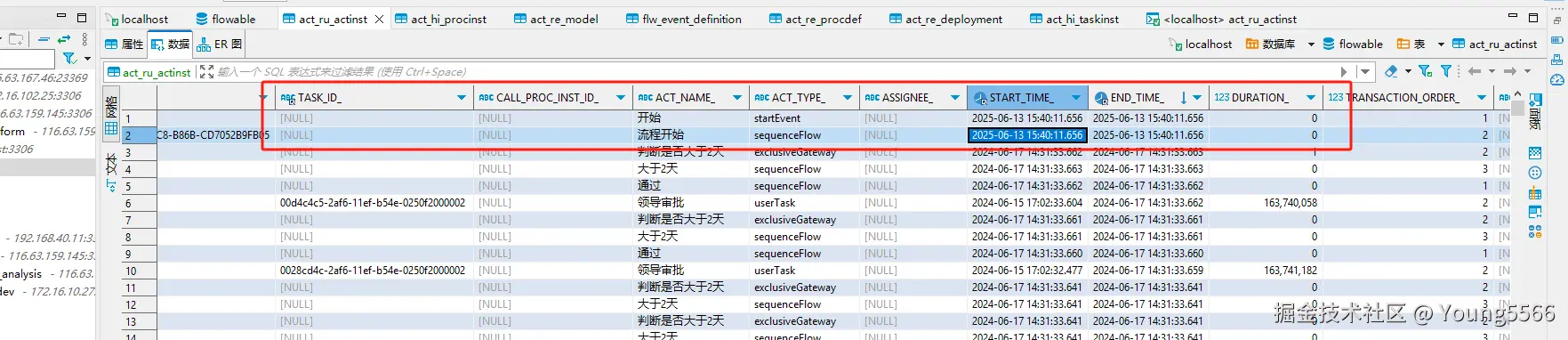The image size is (1568, 340).
Task: Click the localhost breadcrumb in the toolbar
Action: point(1201,44)
